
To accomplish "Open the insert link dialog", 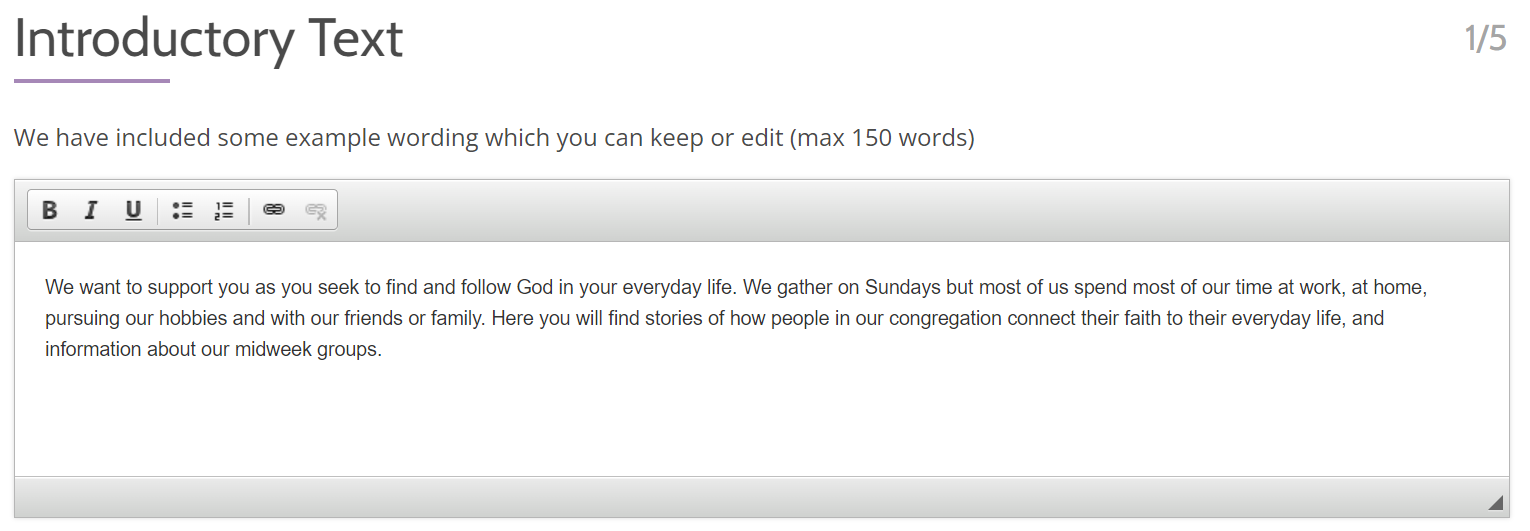I will coord(274,210).
